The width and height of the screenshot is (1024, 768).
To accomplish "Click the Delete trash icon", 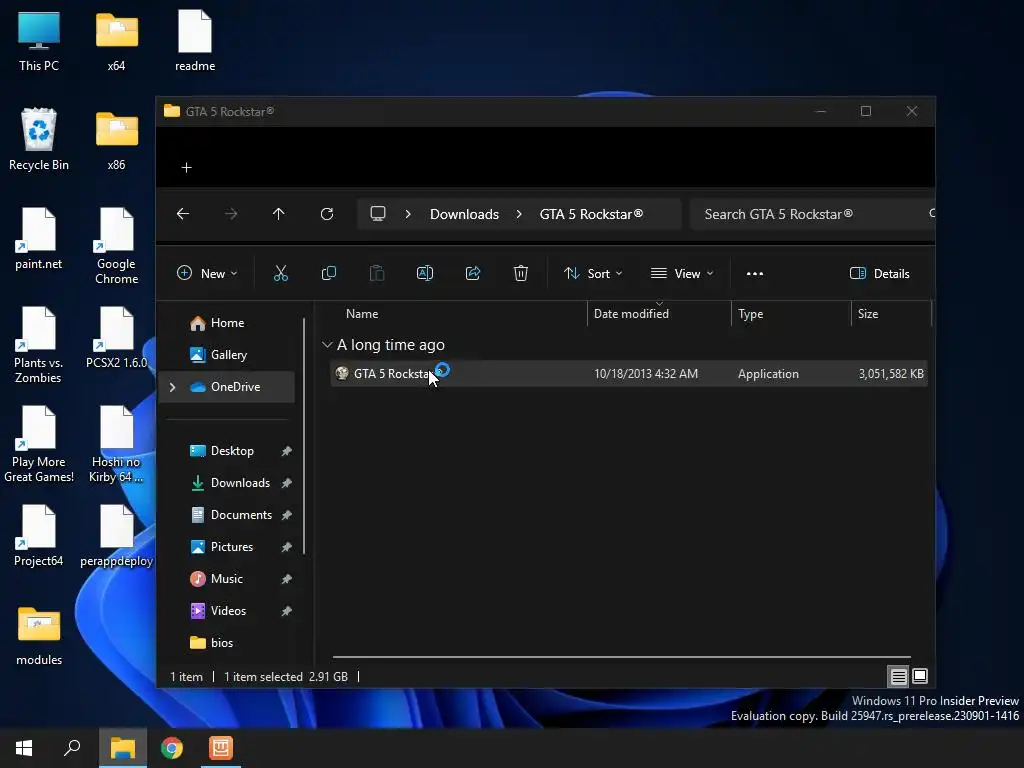I will 520,274.
